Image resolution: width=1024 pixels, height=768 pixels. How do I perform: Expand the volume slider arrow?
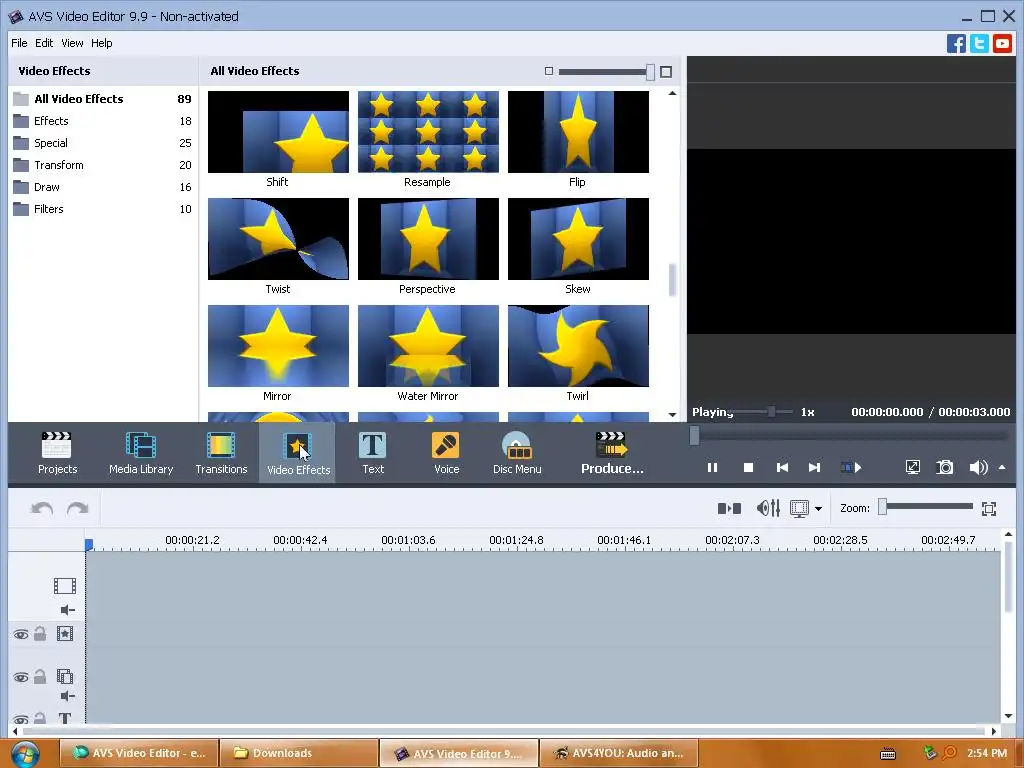pos(1002,468)
